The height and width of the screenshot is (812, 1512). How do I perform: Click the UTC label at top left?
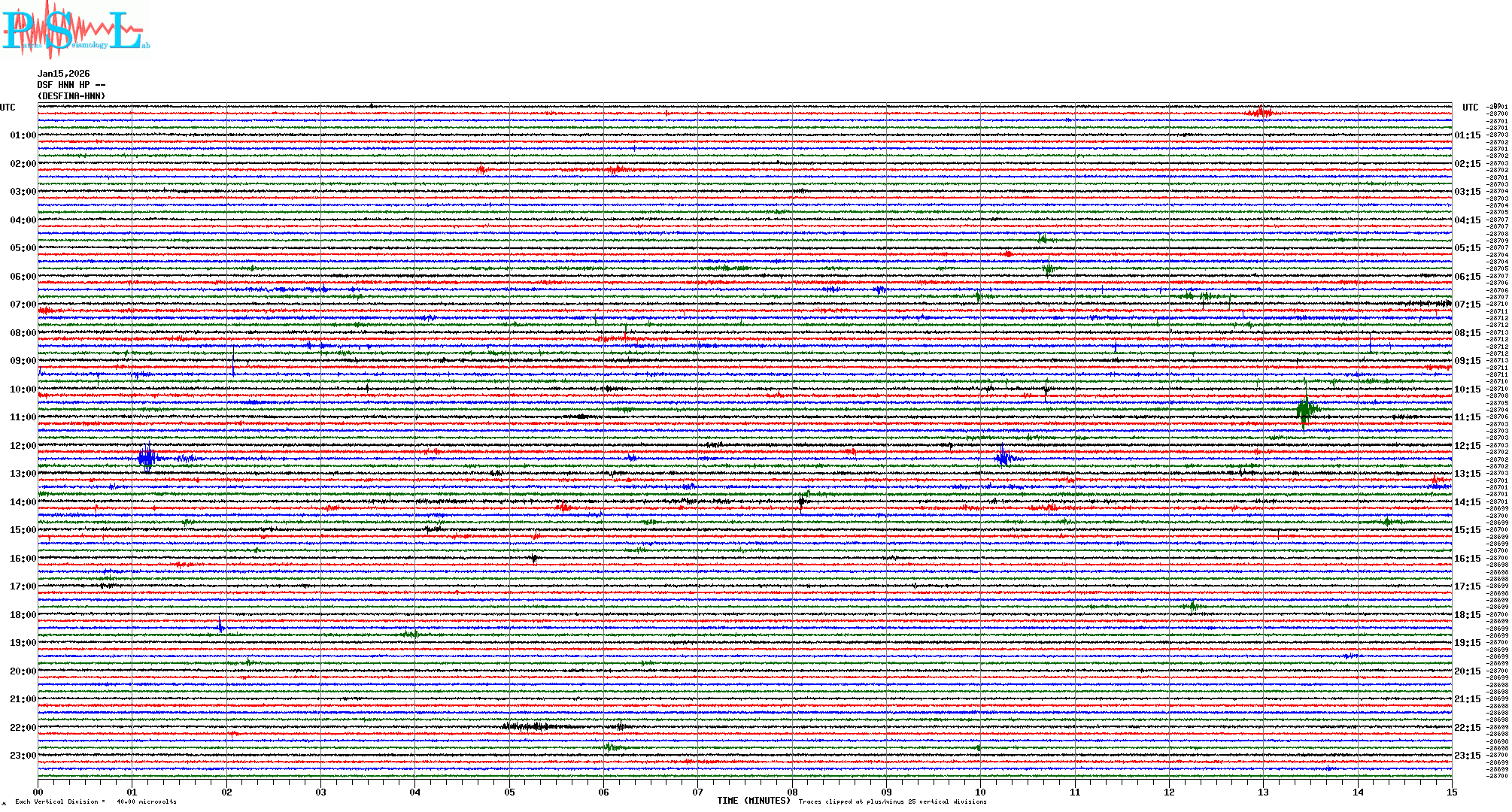pos(8,108)
